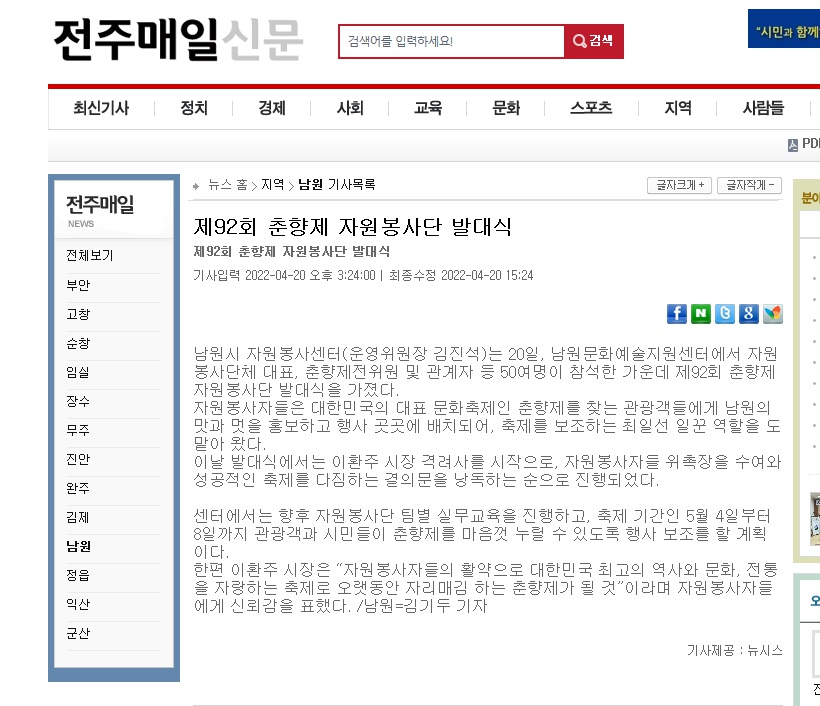This screenshot has width=820, height=706.
Task: Share article via Naver icon
Action: pyautogui.click(x=701, y=314)
